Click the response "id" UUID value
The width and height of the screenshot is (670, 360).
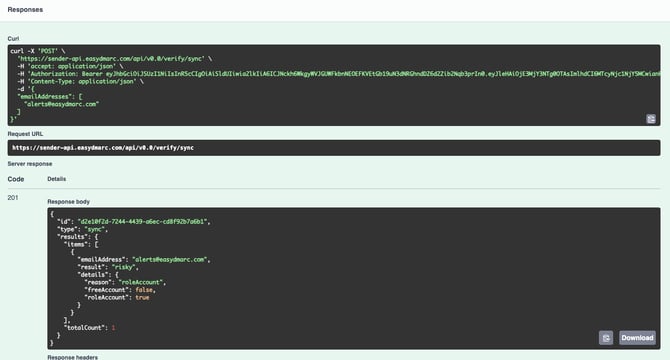[142, 222]
